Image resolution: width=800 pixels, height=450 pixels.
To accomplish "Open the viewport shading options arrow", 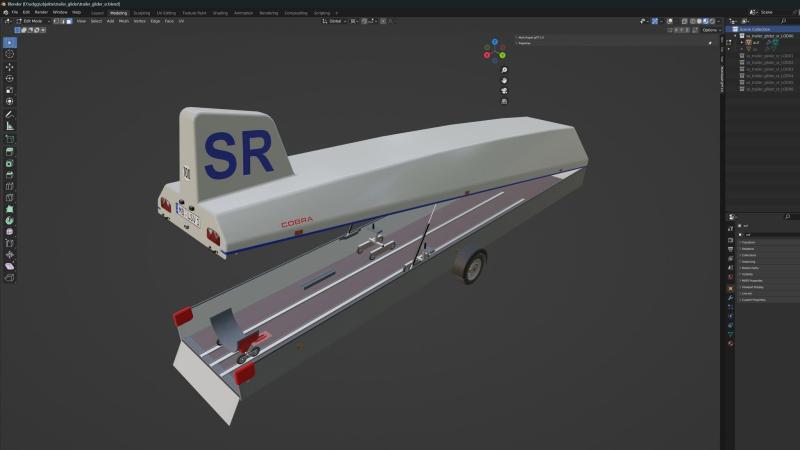I will [x=718, y=21].
